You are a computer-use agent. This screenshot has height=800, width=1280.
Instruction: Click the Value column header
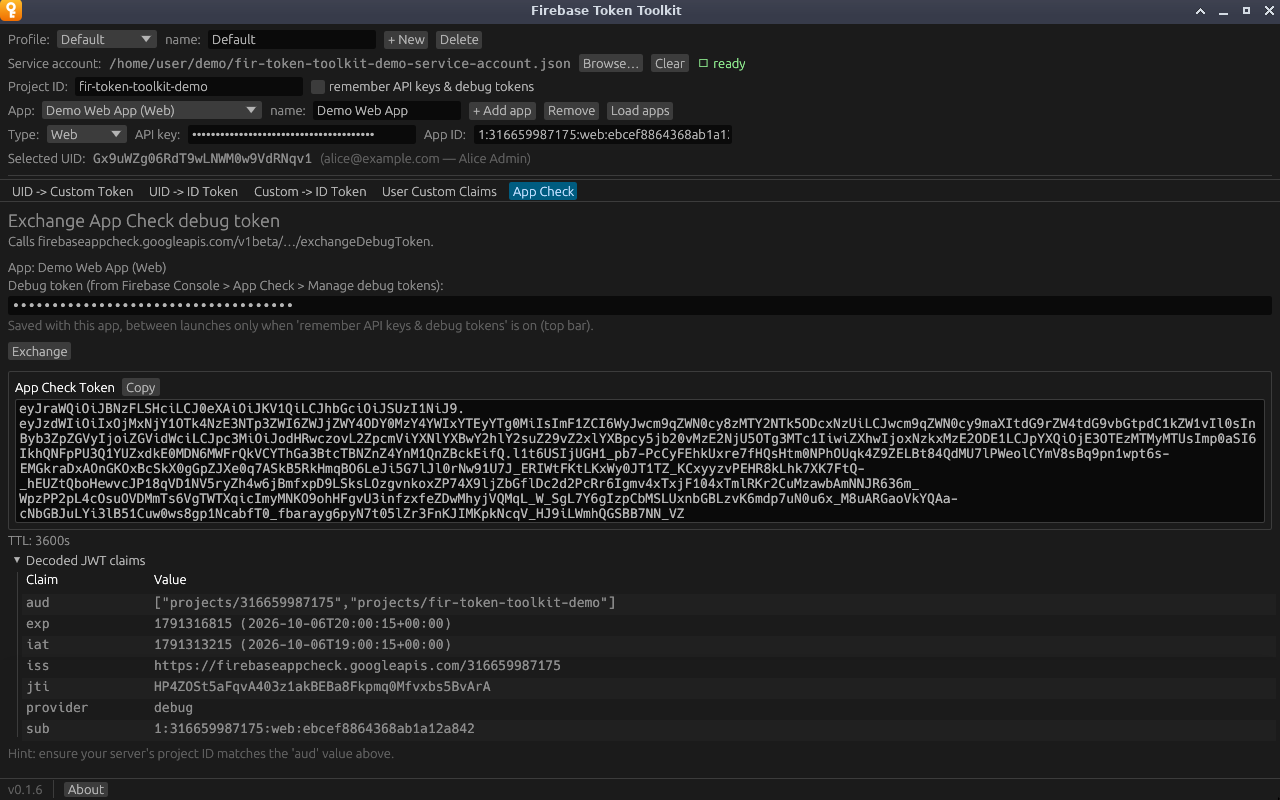[170, 580]
